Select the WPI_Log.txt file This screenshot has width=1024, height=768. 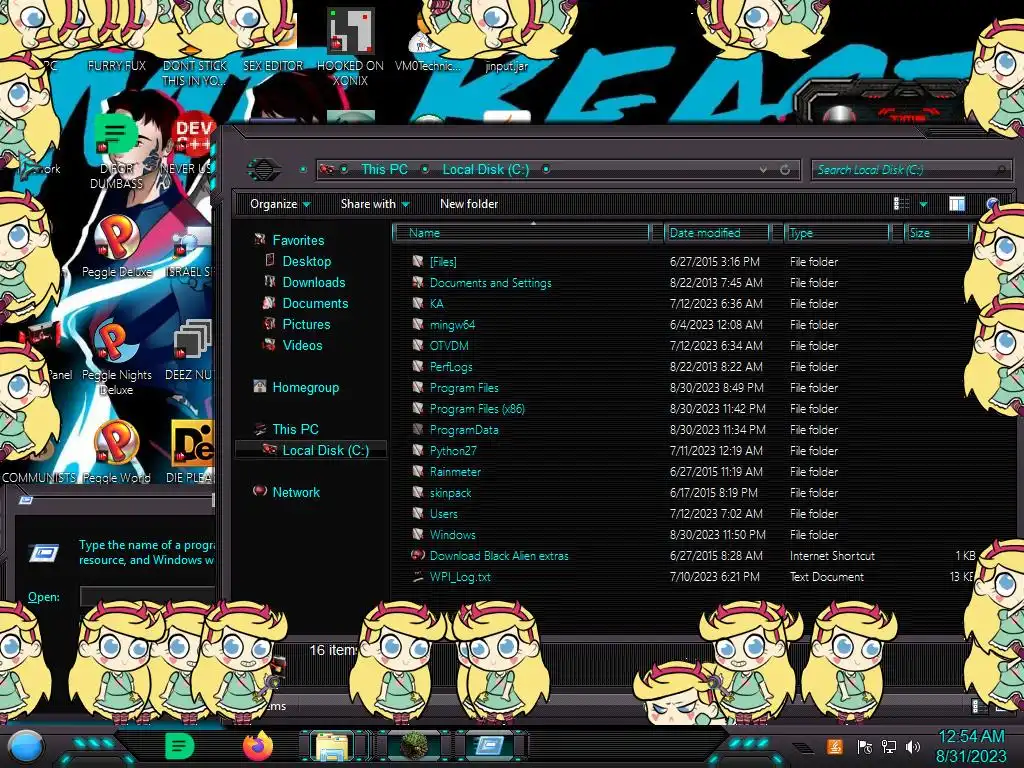[x=460, y=577]
